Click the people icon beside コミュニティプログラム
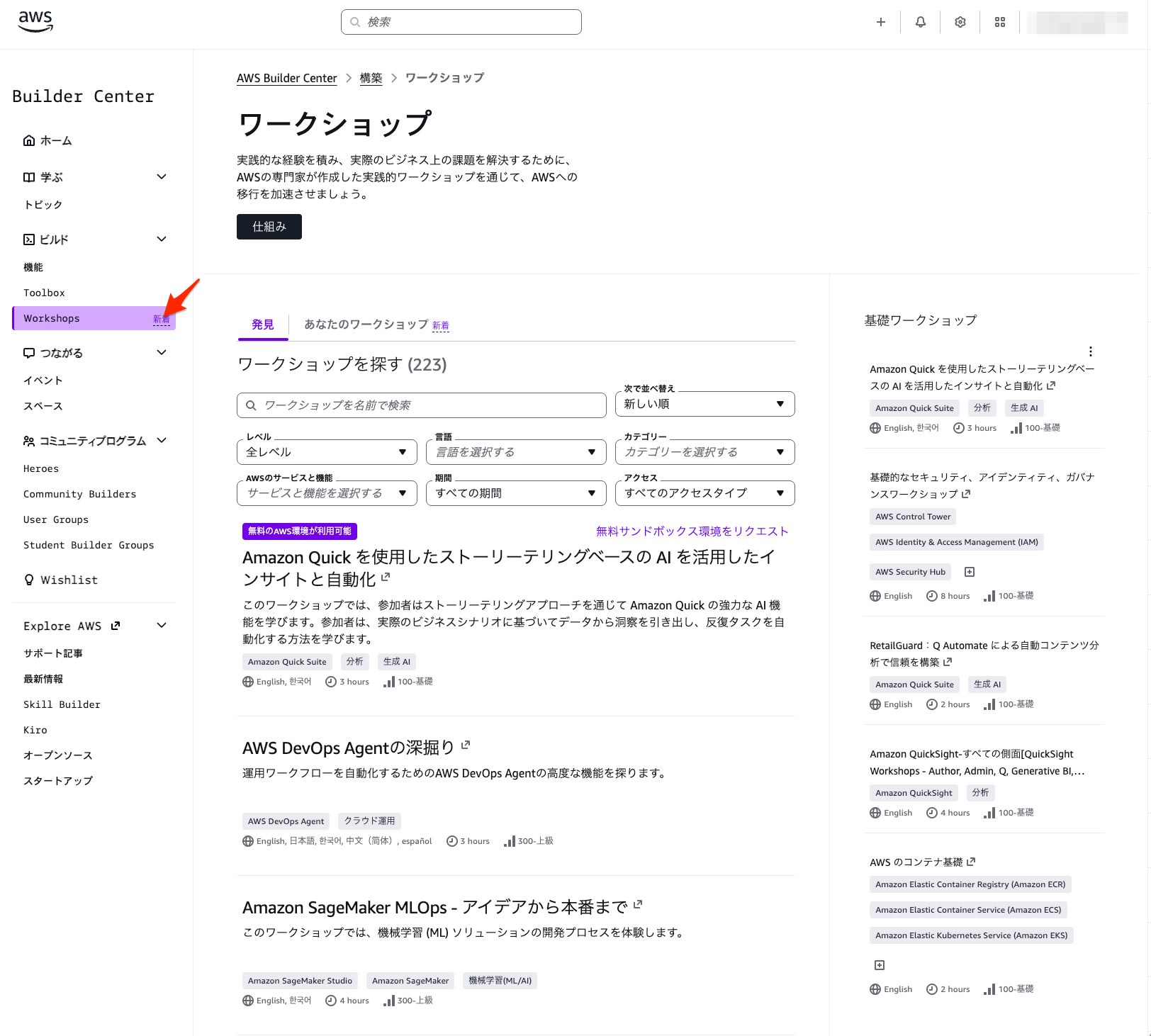 click(x=29, y=441)
